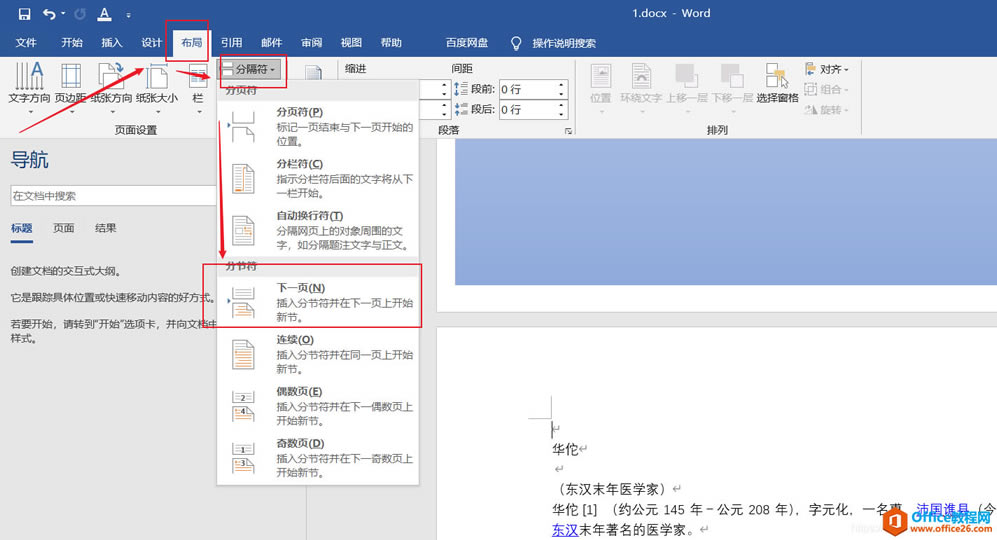
Task: Switch to the 开始 tab
Action: tap(72, 43)
